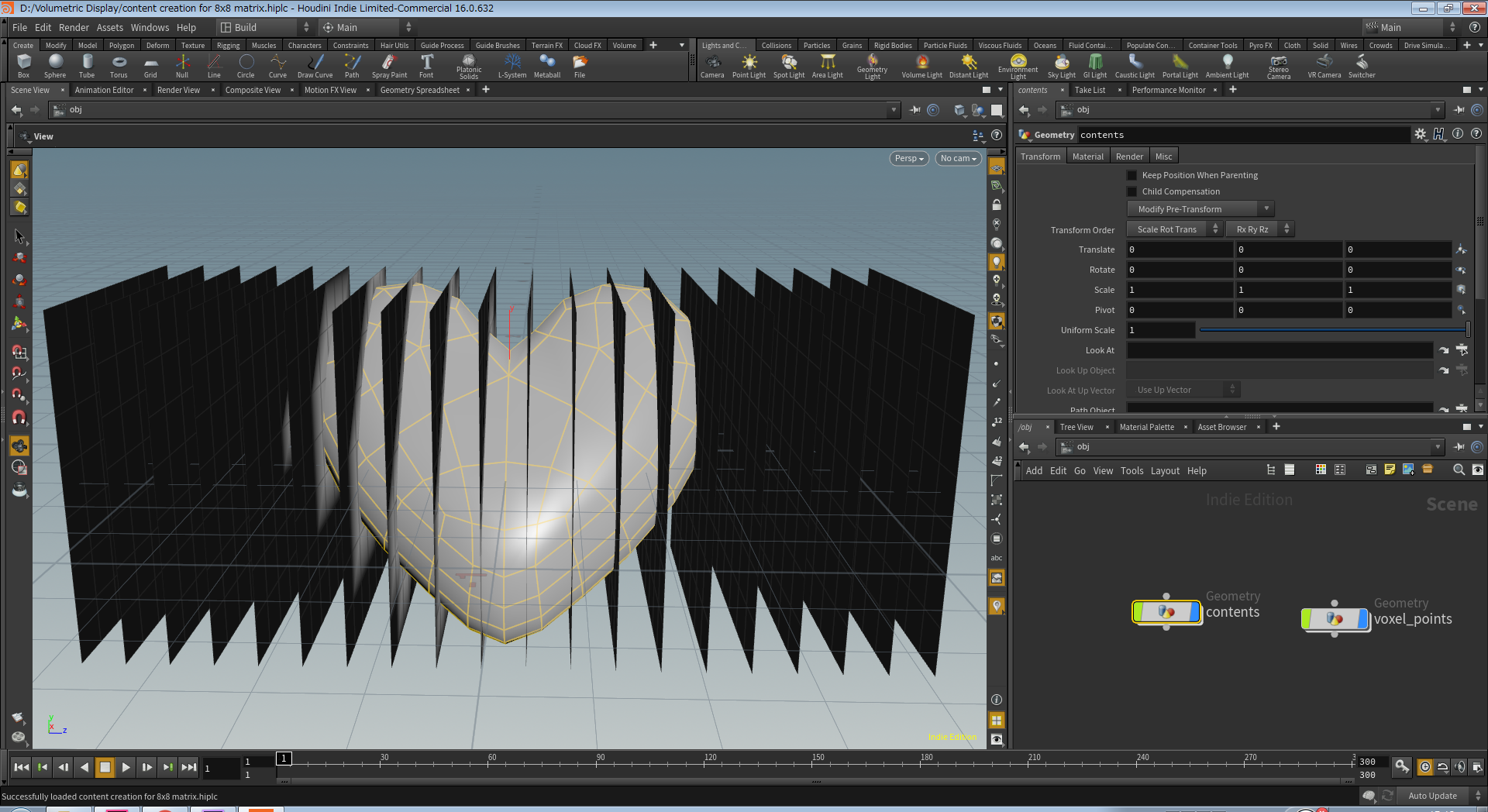Select the Spray Paint tool

[x=389, y=66]
